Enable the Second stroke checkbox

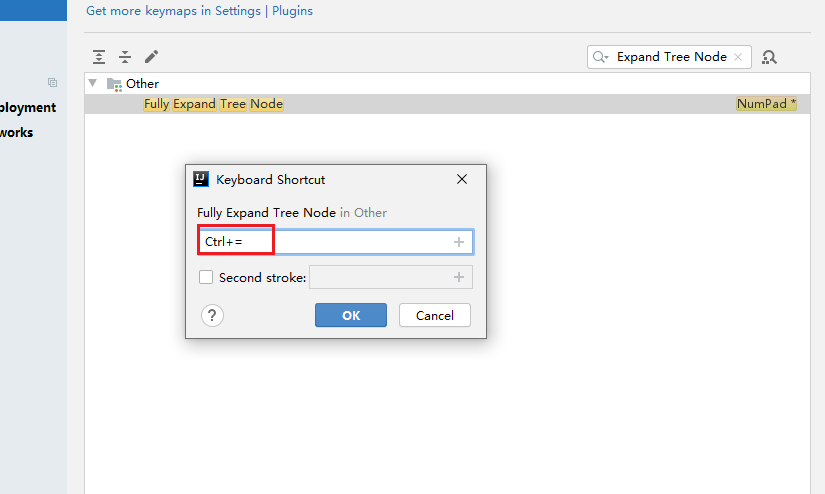pyautogui.click(x=206, y=277)
